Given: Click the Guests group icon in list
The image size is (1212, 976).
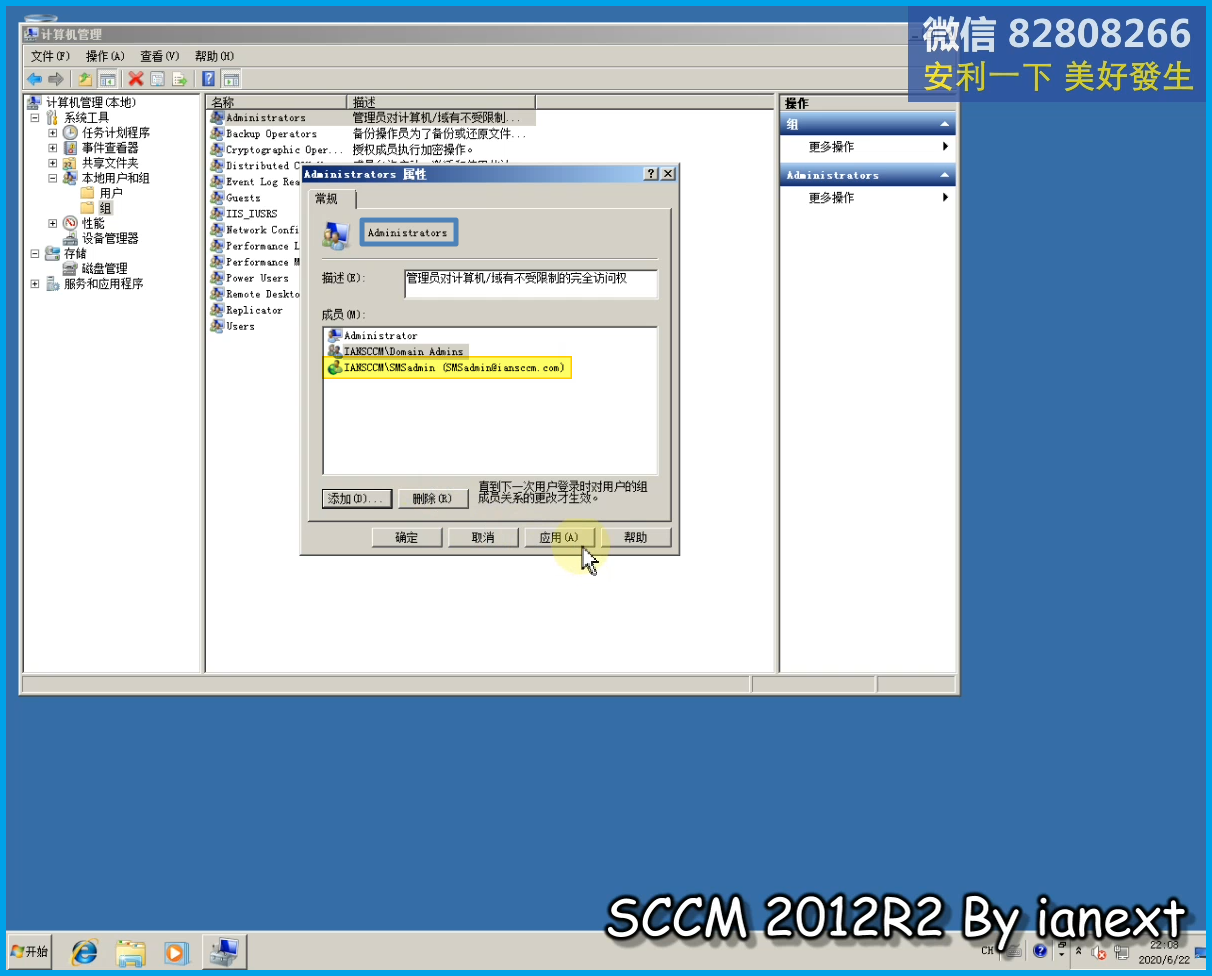Looking at the screenshot, I should pos(217,197).
